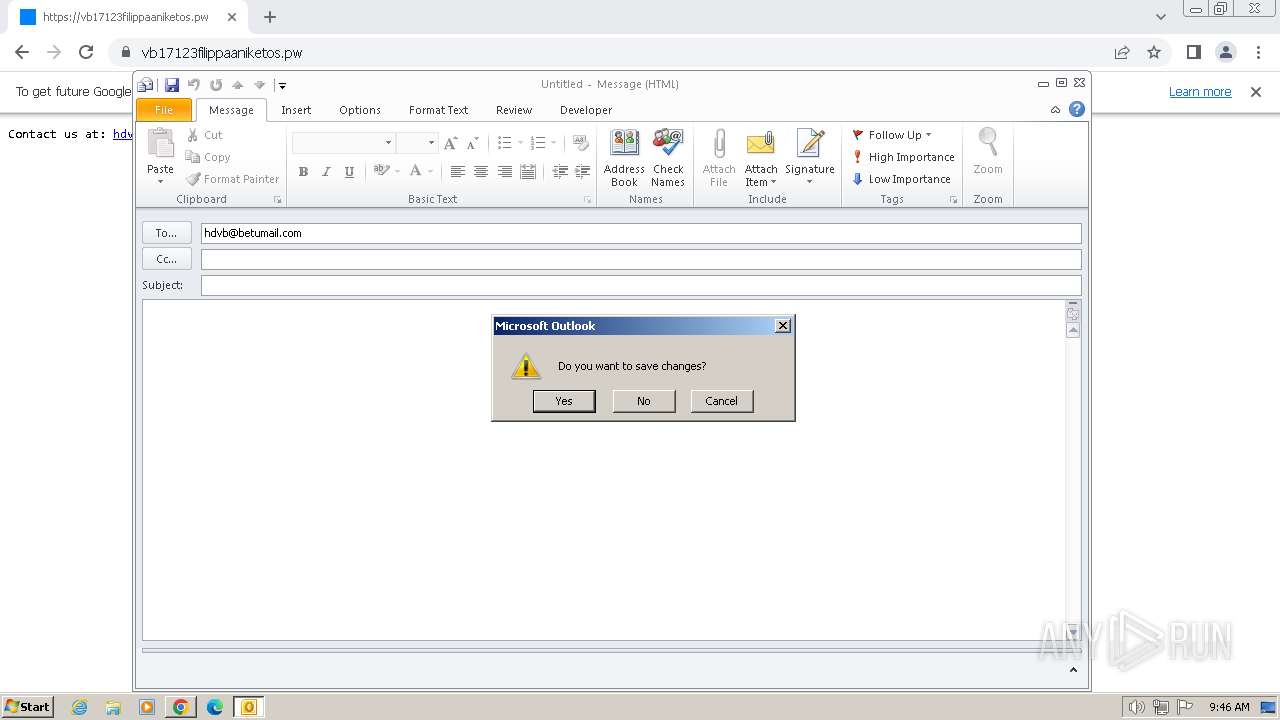Toggle the Numbering list button

point(538,143)
